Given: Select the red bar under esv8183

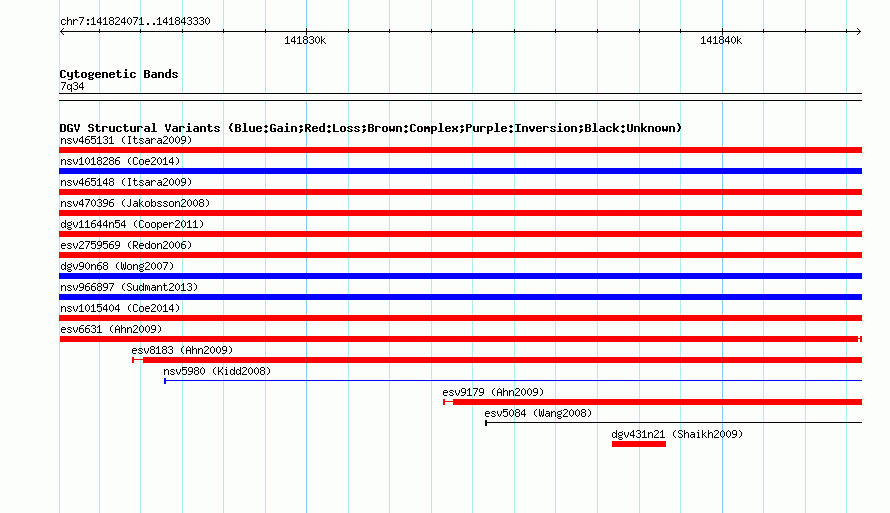Looking at the screenshot, I should point(497,360).
